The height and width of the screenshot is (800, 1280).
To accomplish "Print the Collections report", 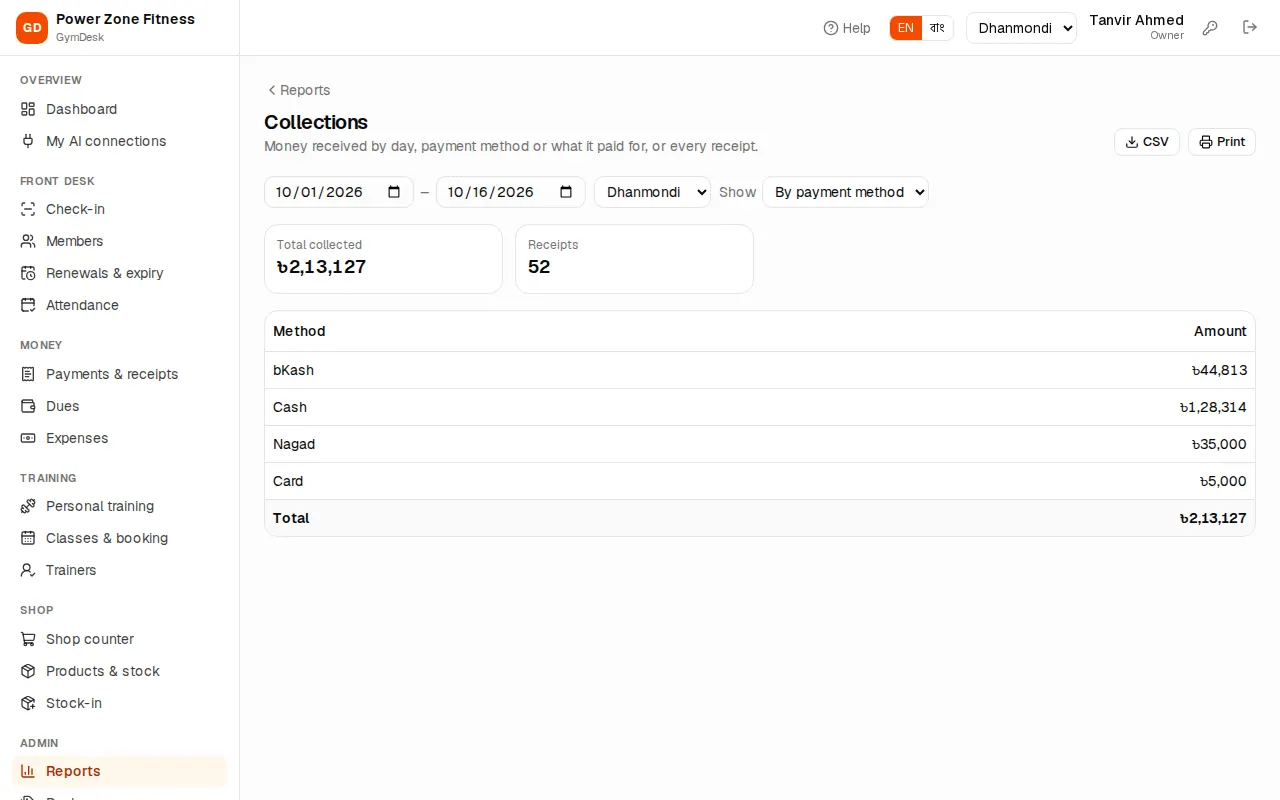I will pyautogui.click(x=1221, y=142).
